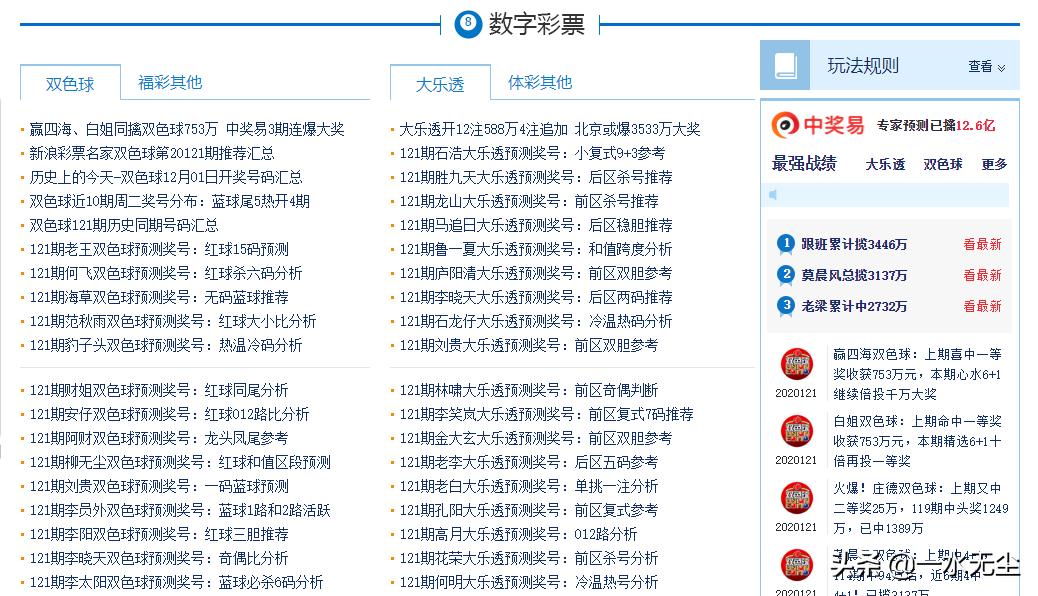
Task: Click 看最新 for 跟班累计揽3446万
Action: pyautogui.click(x=982, y=244)
